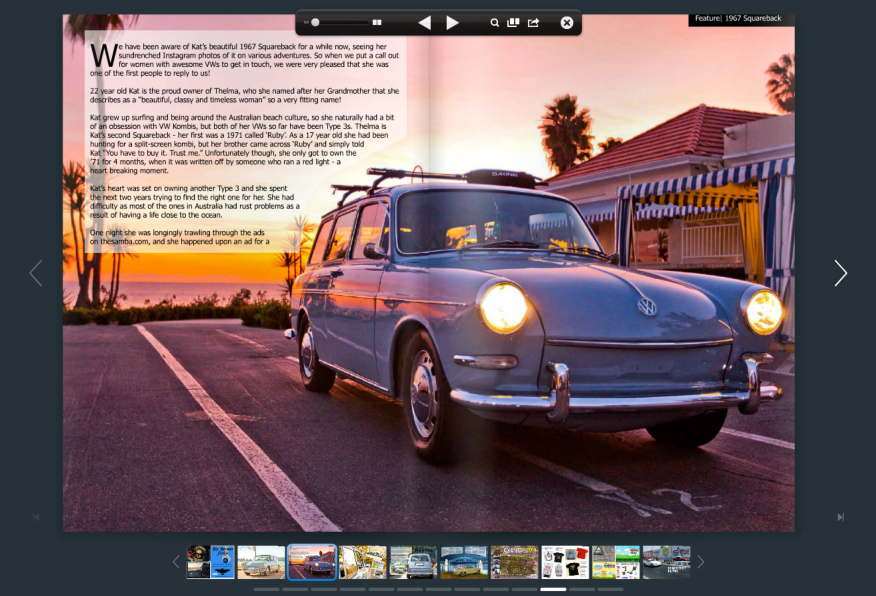Open thumbnail showing T-shirts merchandise
Screen dimensions: 876x596
tap(565, 562)
